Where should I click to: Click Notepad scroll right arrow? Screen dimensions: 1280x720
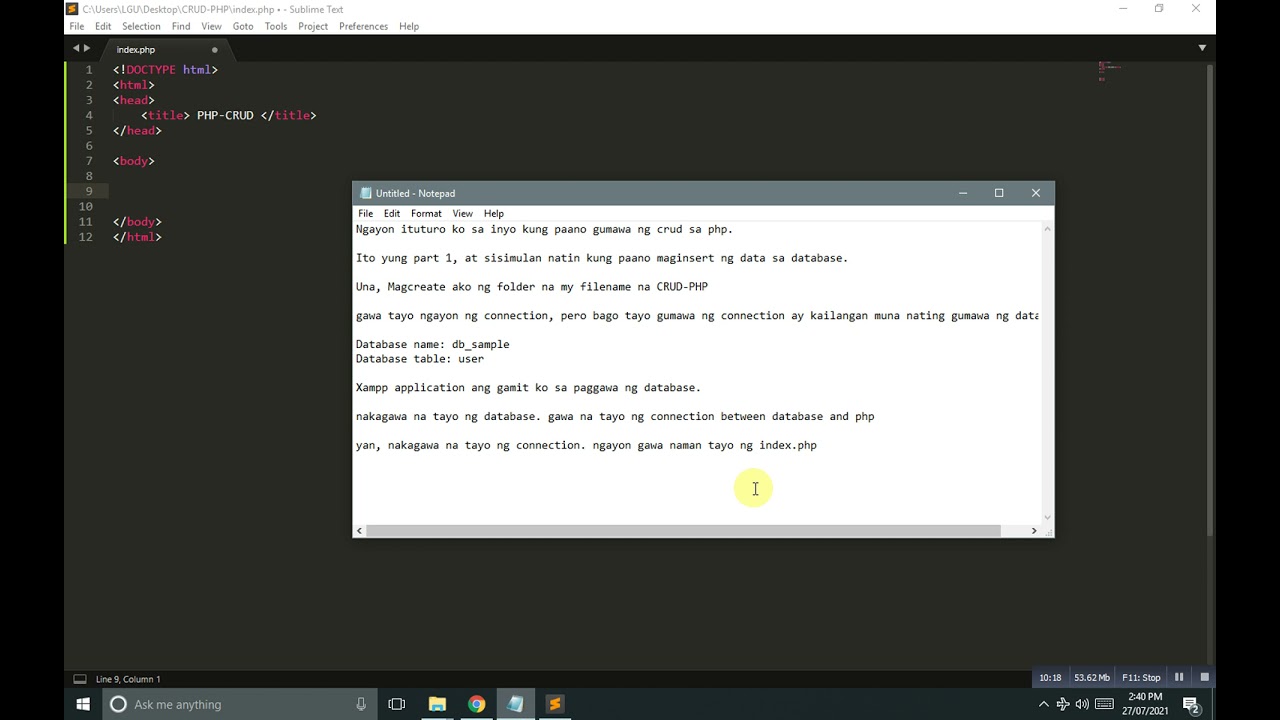click(x=1034, y=531)
